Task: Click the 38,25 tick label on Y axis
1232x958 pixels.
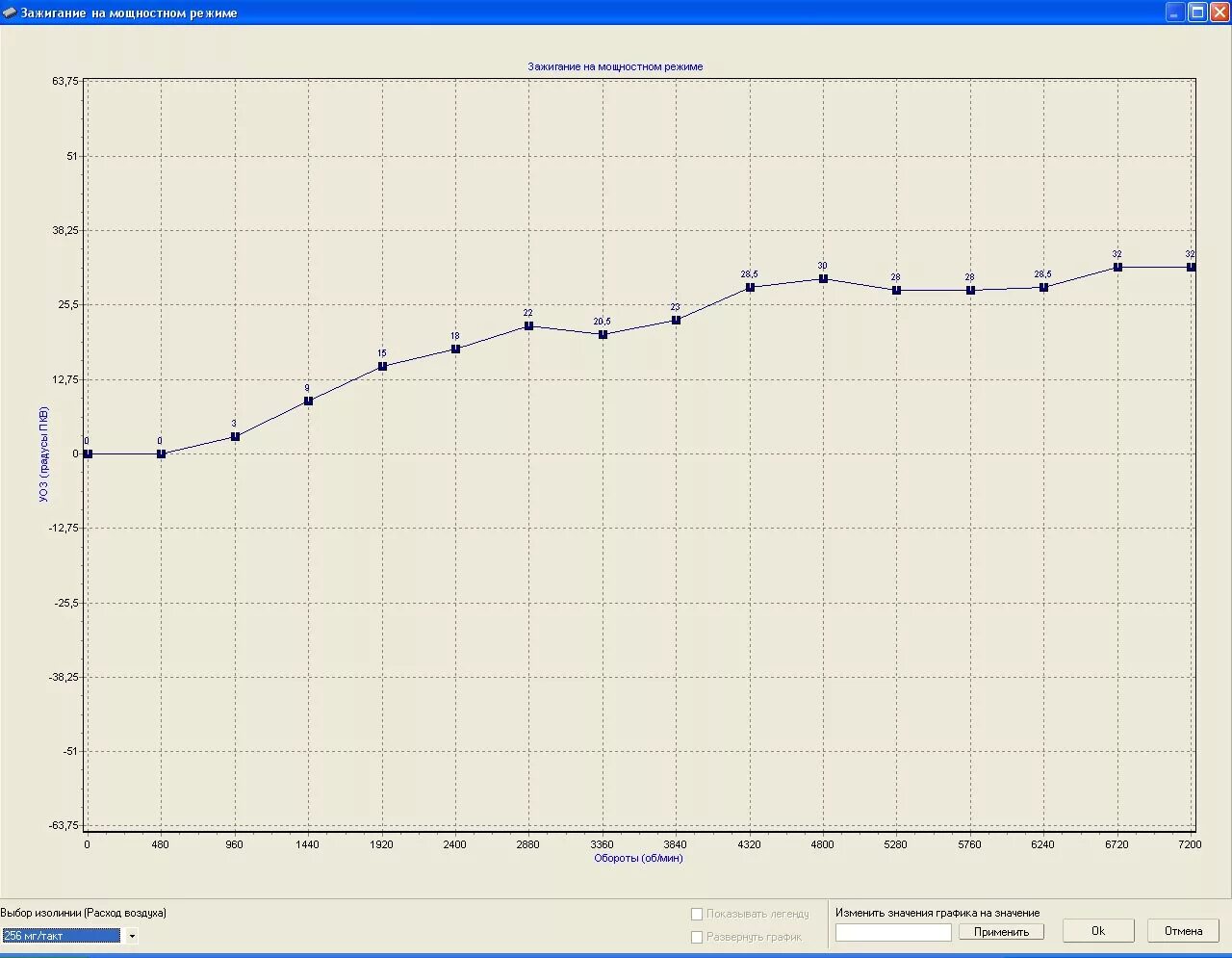Action: coord(65,230)
